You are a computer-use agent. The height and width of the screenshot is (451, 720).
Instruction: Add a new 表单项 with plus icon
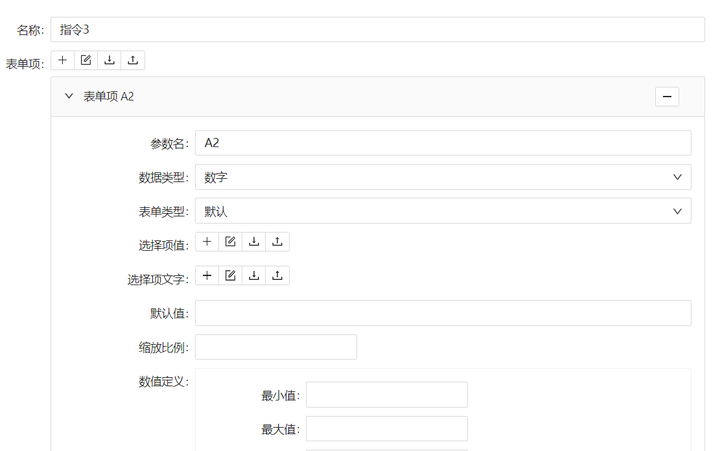62,60
